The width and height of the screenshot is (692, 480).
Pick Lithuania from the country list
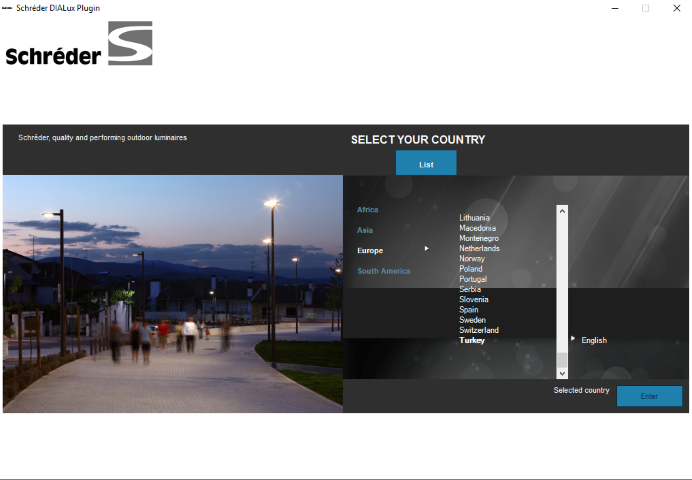(x=474, y=218)
